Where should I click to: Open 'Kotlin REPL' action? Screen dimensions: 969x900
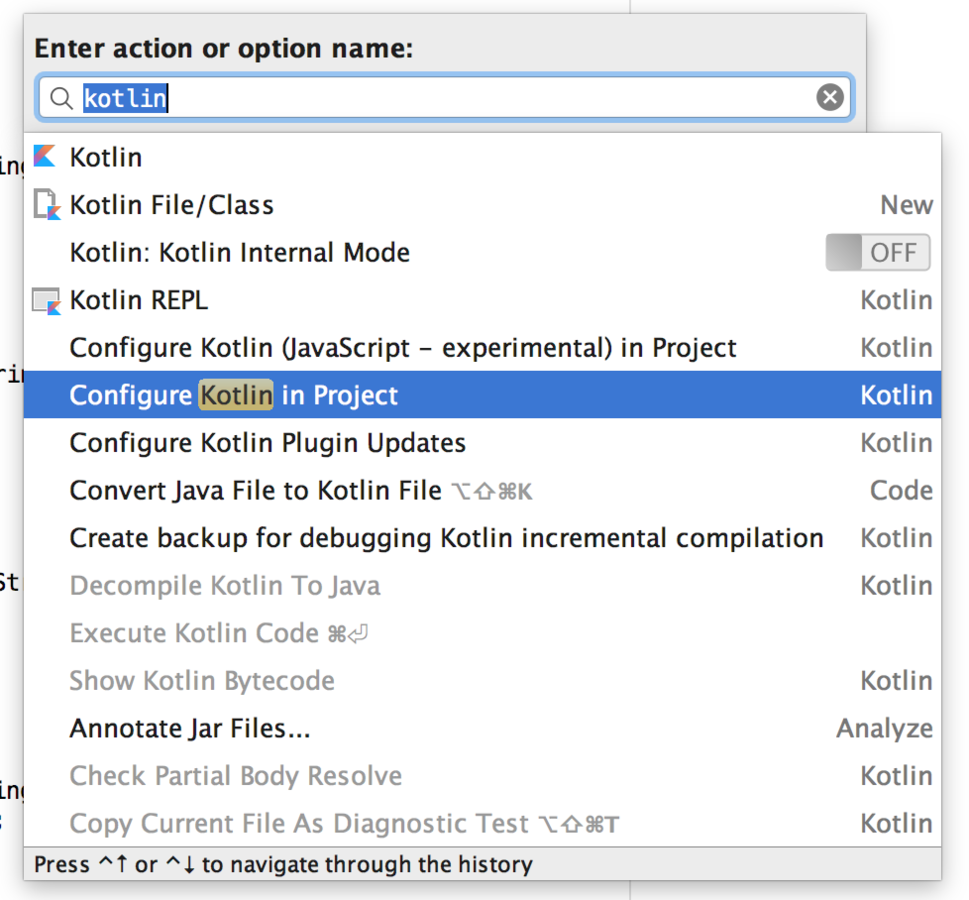click(482, 300)
